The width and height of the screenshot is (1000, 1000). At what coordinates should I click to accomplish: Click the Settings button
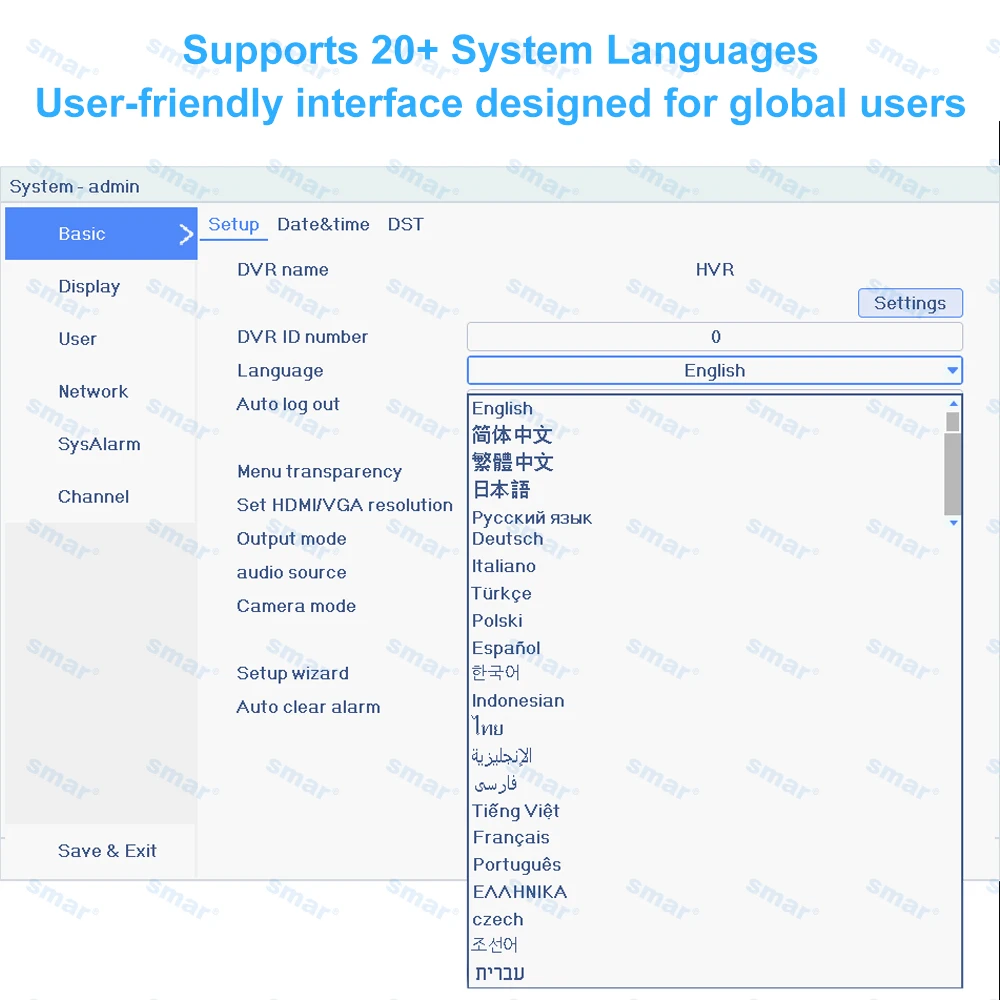pos(910,303)
